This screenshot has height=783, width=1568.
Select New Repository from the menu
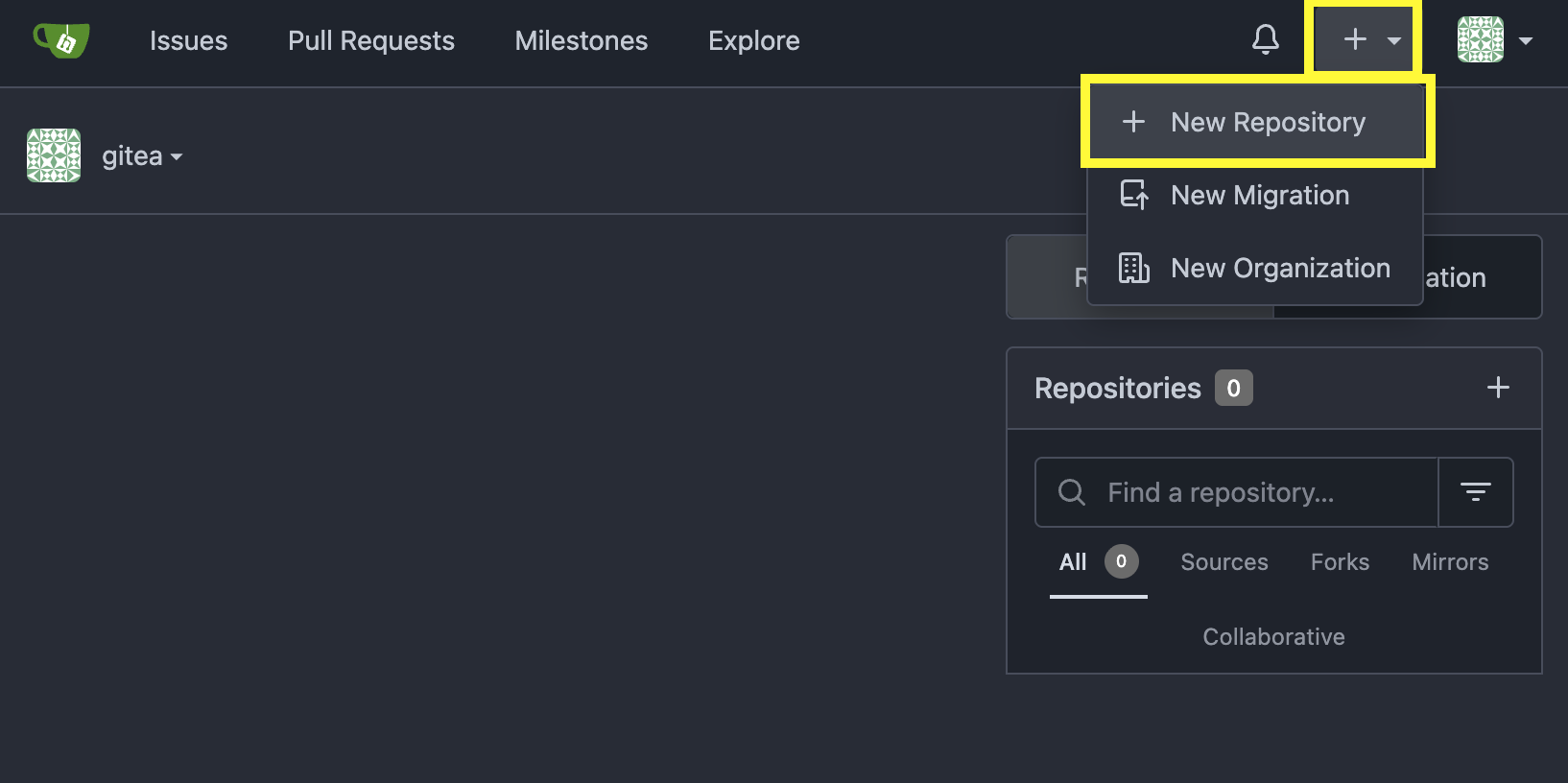pos(1267,122)
